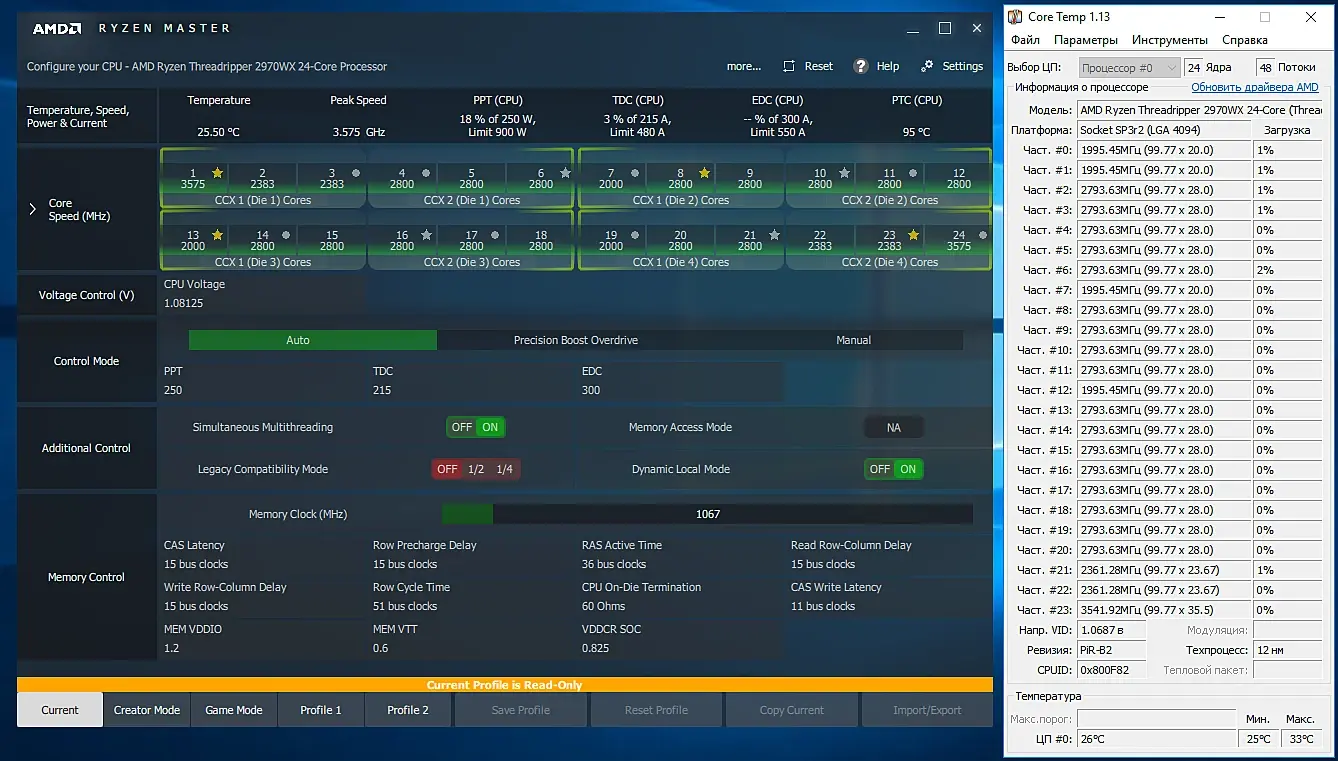The image size is (1338, 761).
Task: Expand the Core Speed section chevron
Action: pyautogui.click(x=33, y=209)
